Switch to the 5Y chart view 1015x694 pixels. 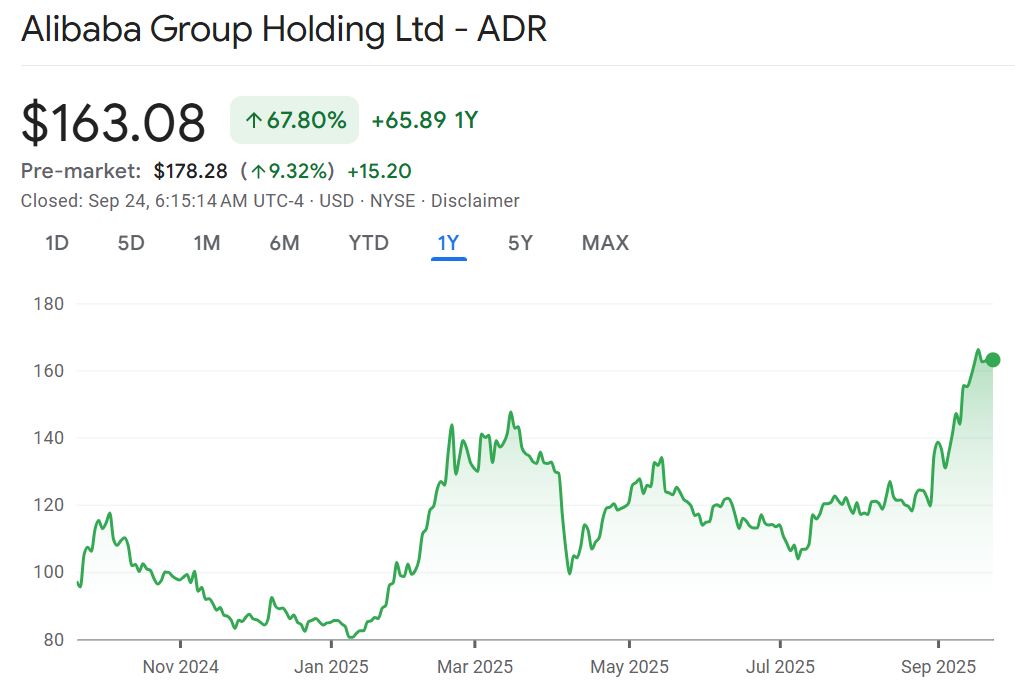tap(520, 243)
